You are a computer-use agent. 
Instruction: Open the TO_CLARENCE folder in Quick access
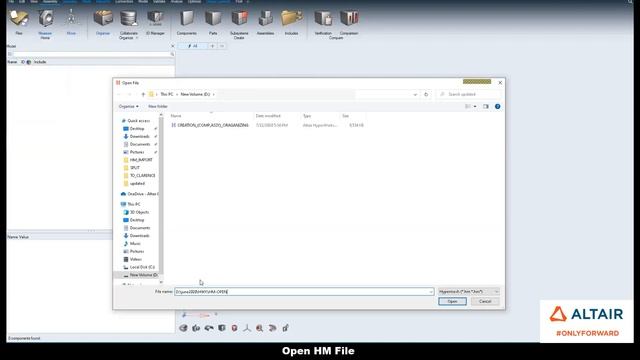point(142,176)
